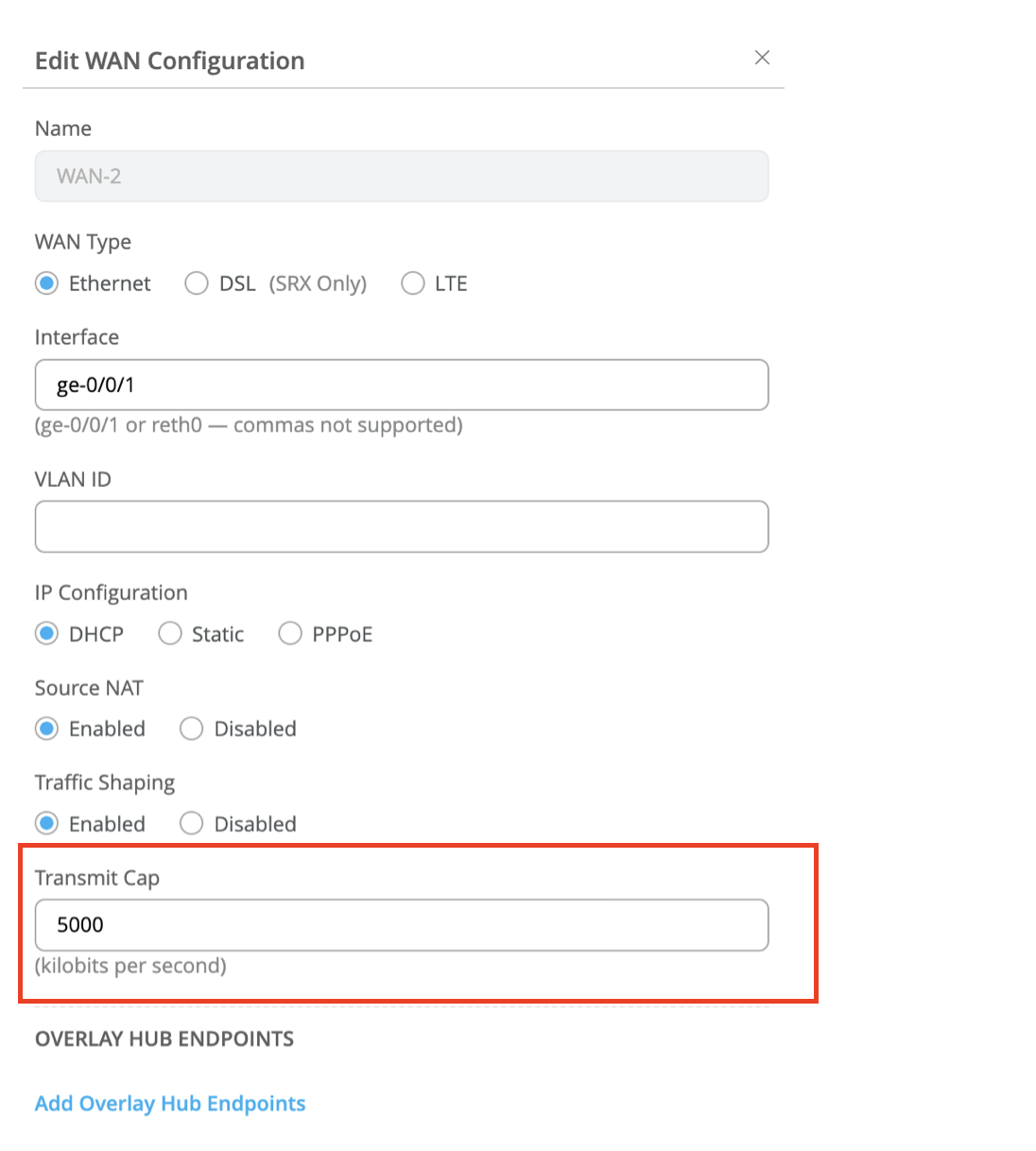Image resolution: width=1036 pixels, height=1151 pixels.
Task: Enable Traffic Shaping
Action: [46, 823]
